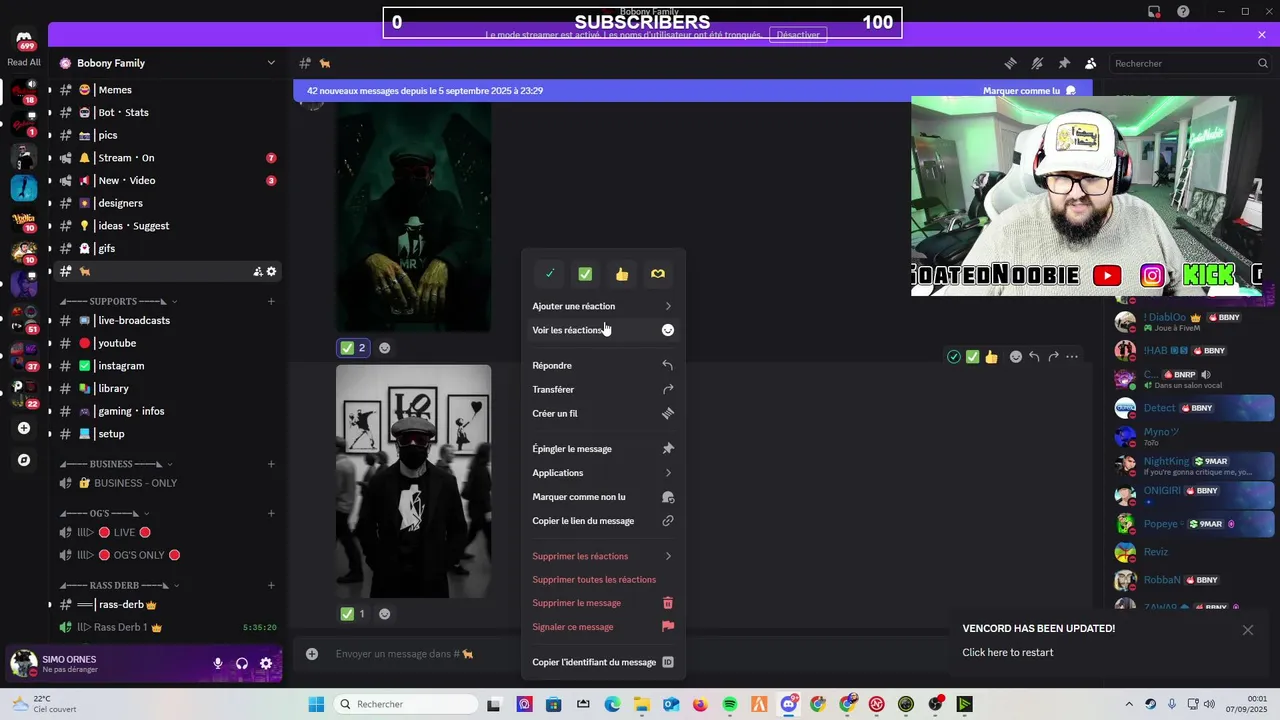
Task: Toggle green check reaction showing count 2
Action: (353, 348)
